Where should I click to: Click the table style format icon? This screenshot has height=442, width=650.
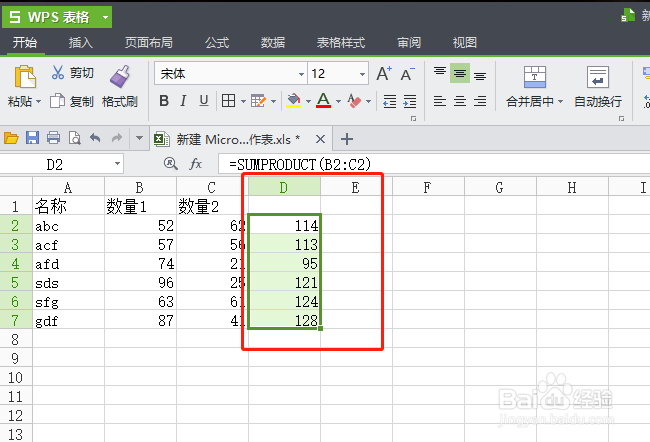[x=258, y=101]
